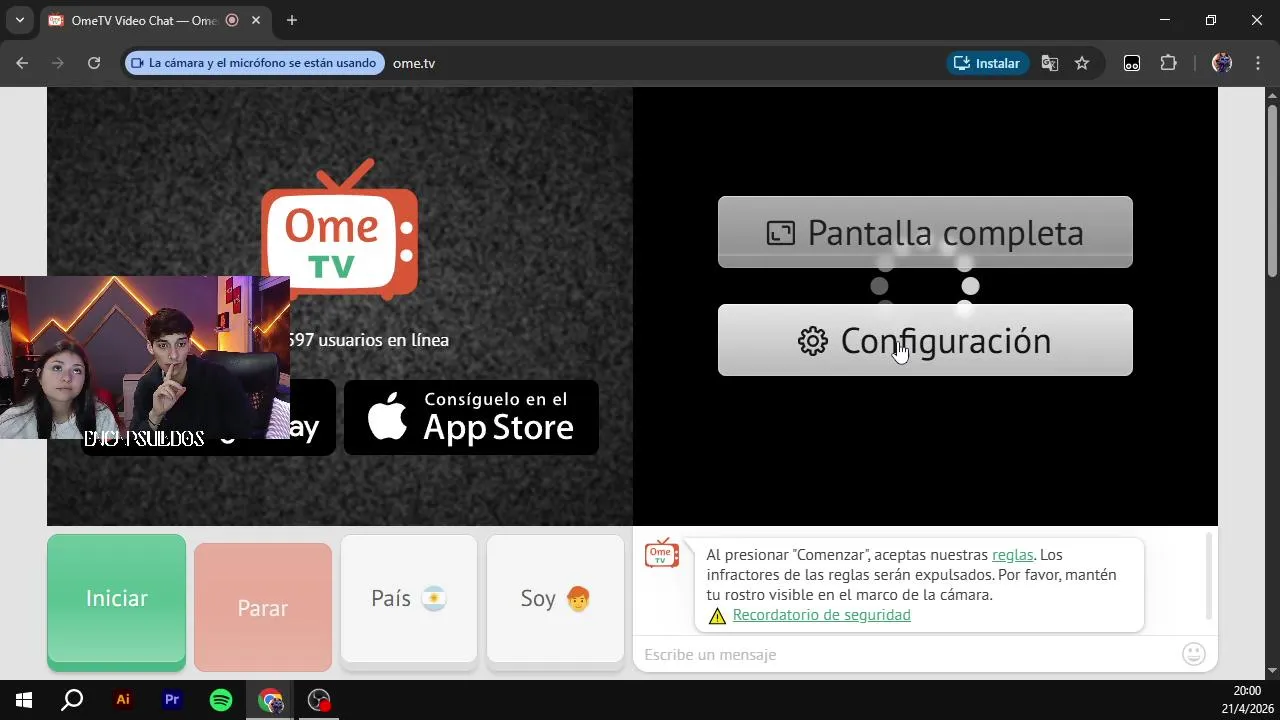The width and height of the screenshot is (1280, 720).
Task: Open the extension icon beside bookmarks
Action: coord(1132,63)
